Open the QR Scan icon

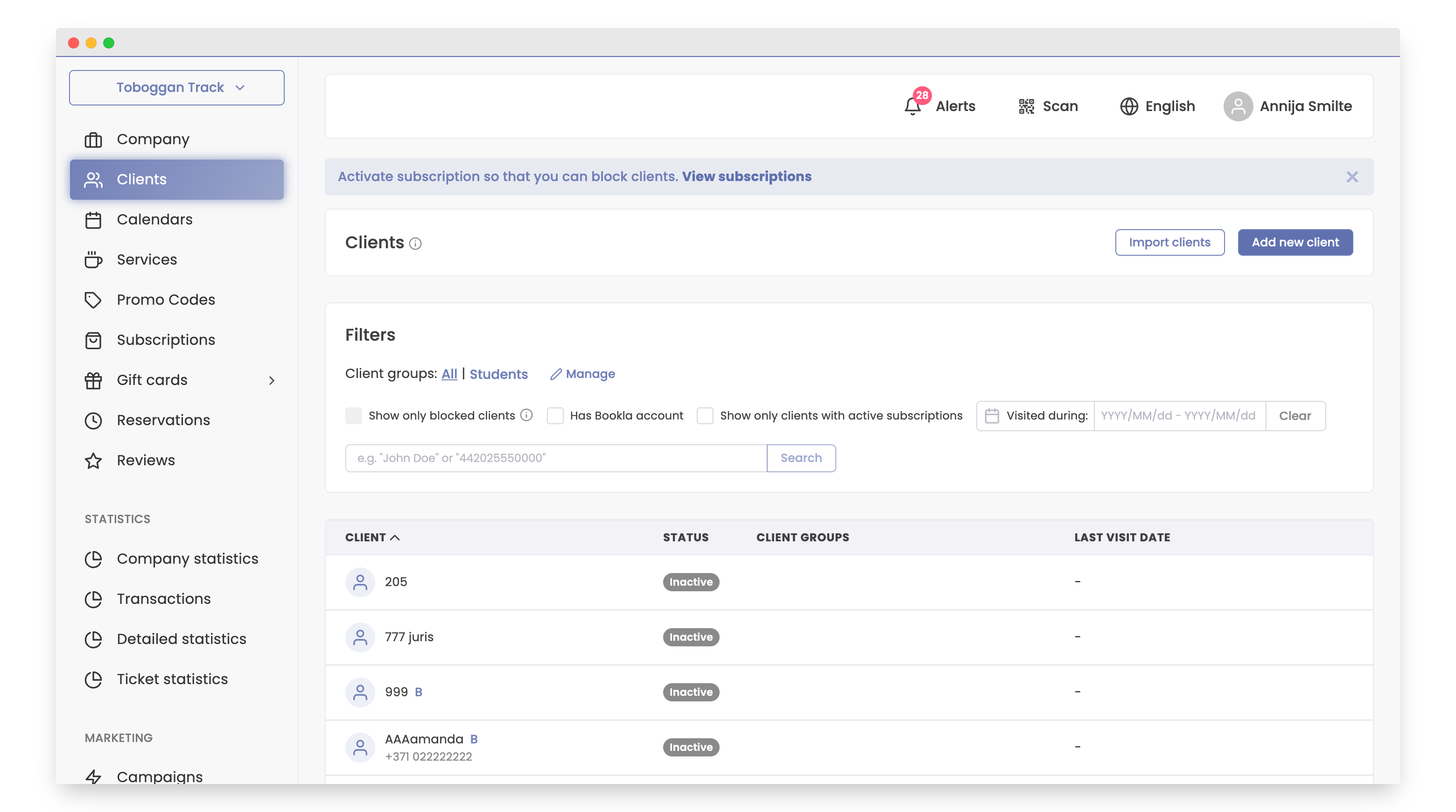1026,106
